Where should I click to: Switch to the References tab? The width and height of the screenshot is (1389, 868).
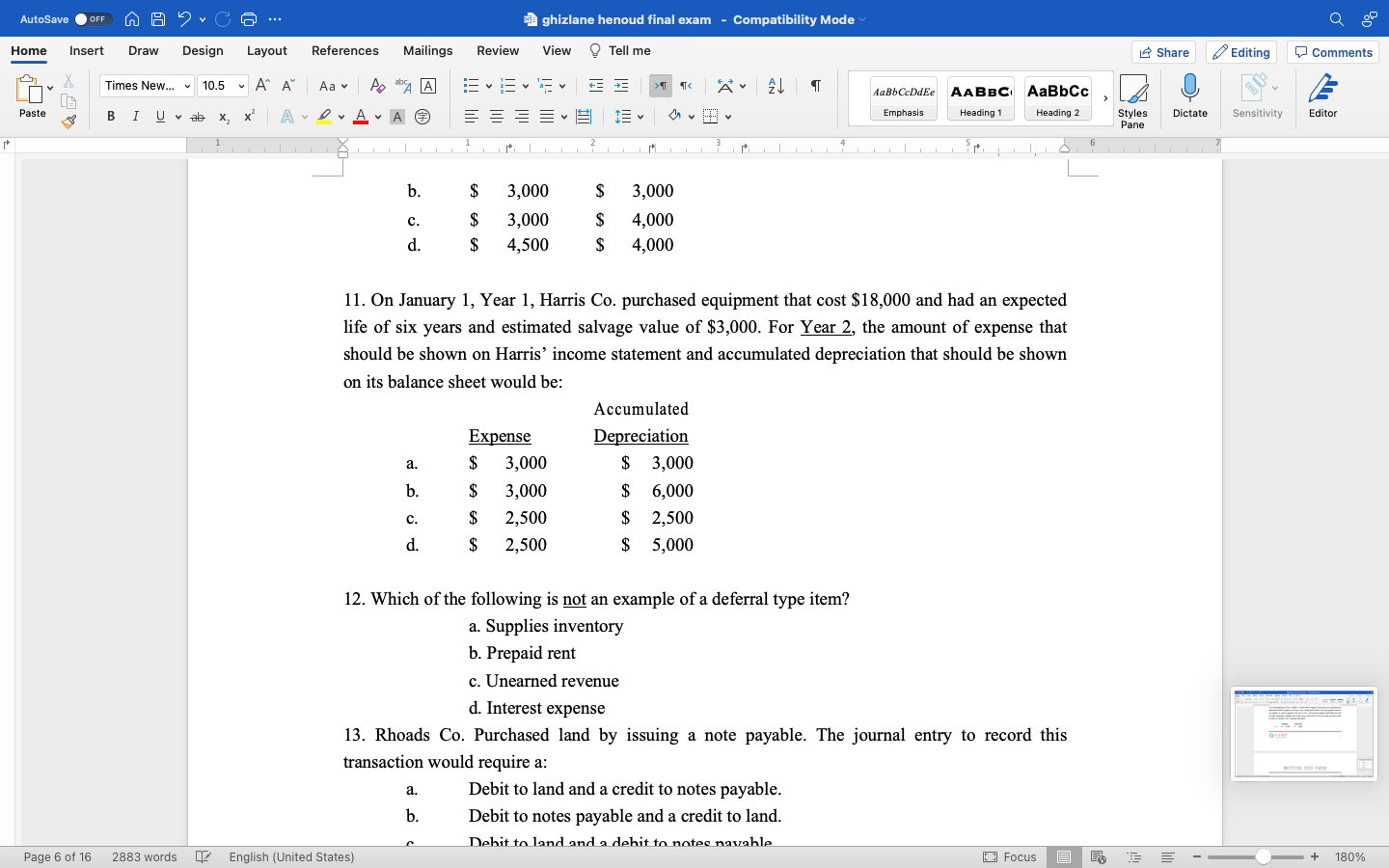pos(344,50)
